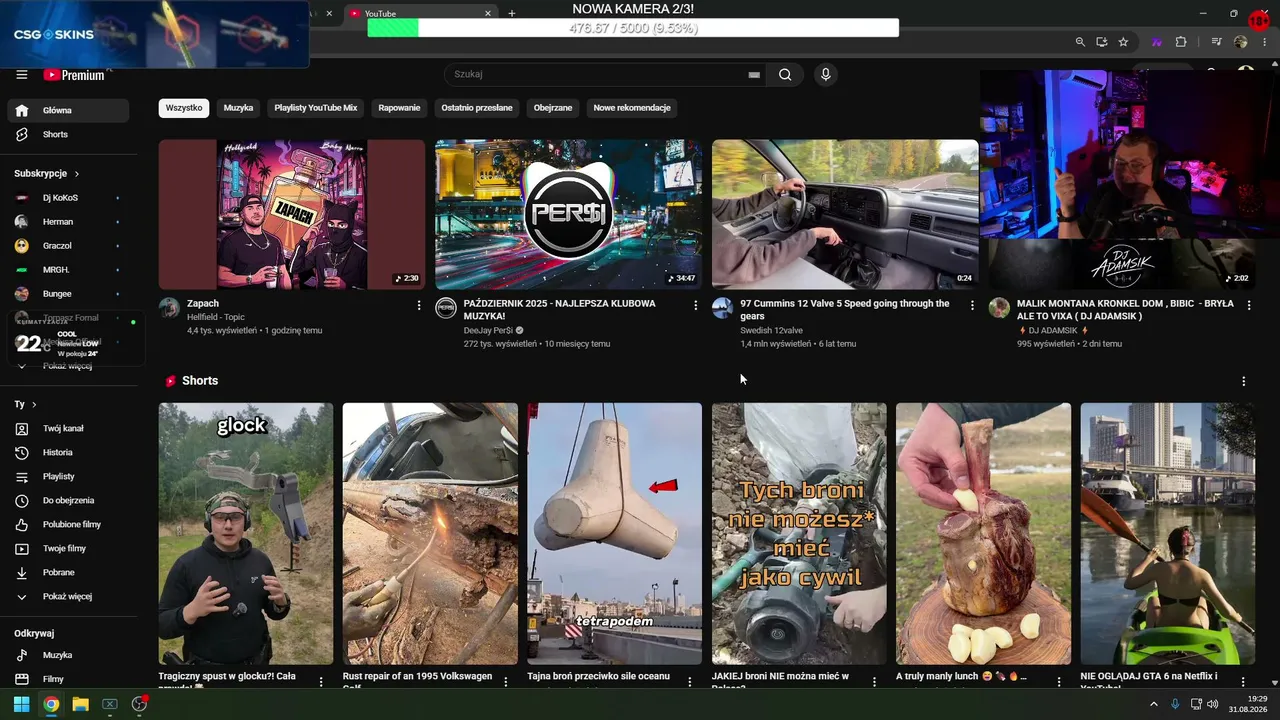1280x720 pixels.
Task: Open new browser tab with plus button
Action: pos(512,14)
